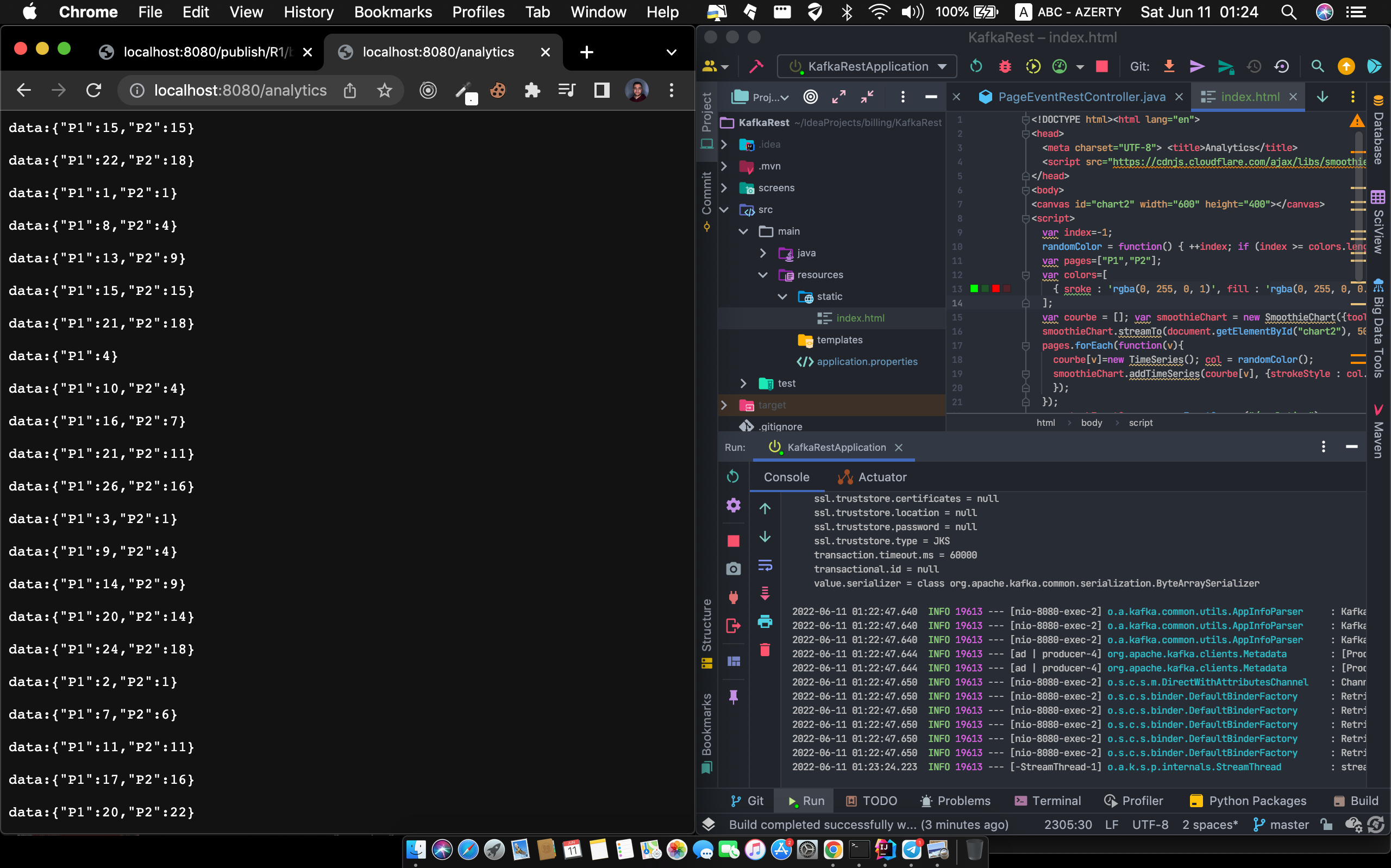
Task: Toggle the Chrome side panel button
Action: [x=601, y=90]
